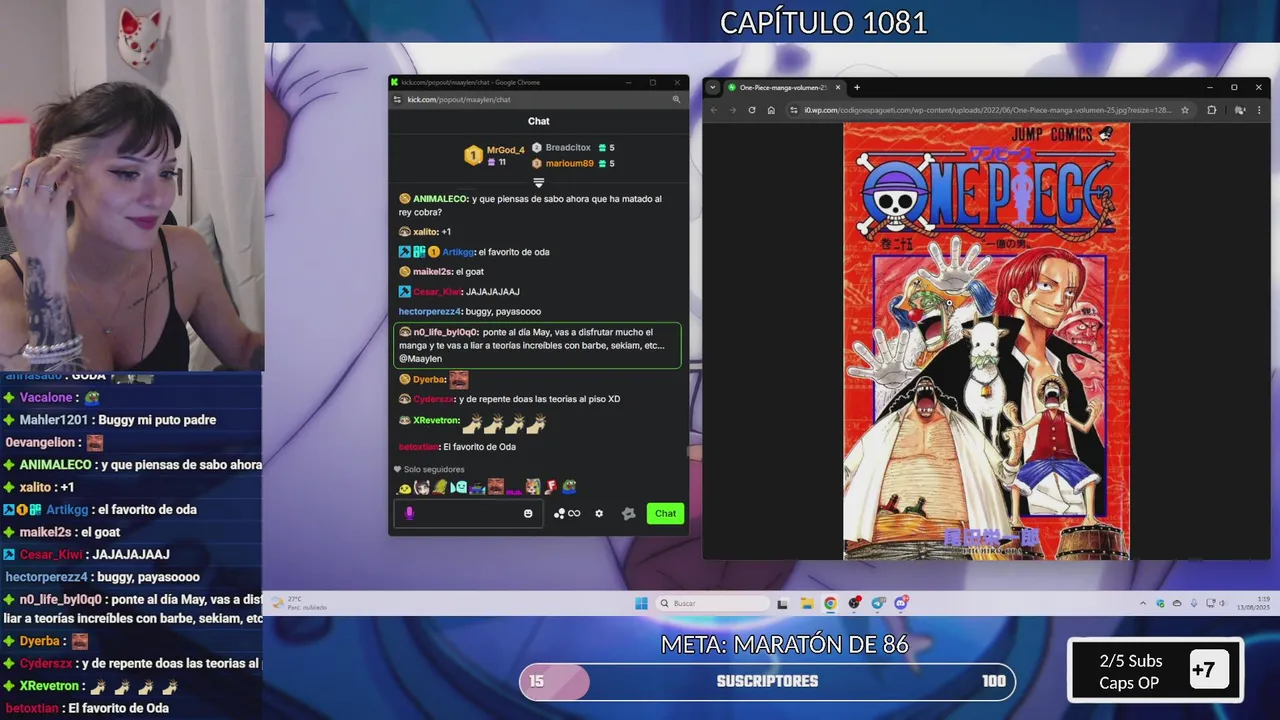Click the Solo seguidores label
This screenshot has width=1280, height=720.
(434, 469)
